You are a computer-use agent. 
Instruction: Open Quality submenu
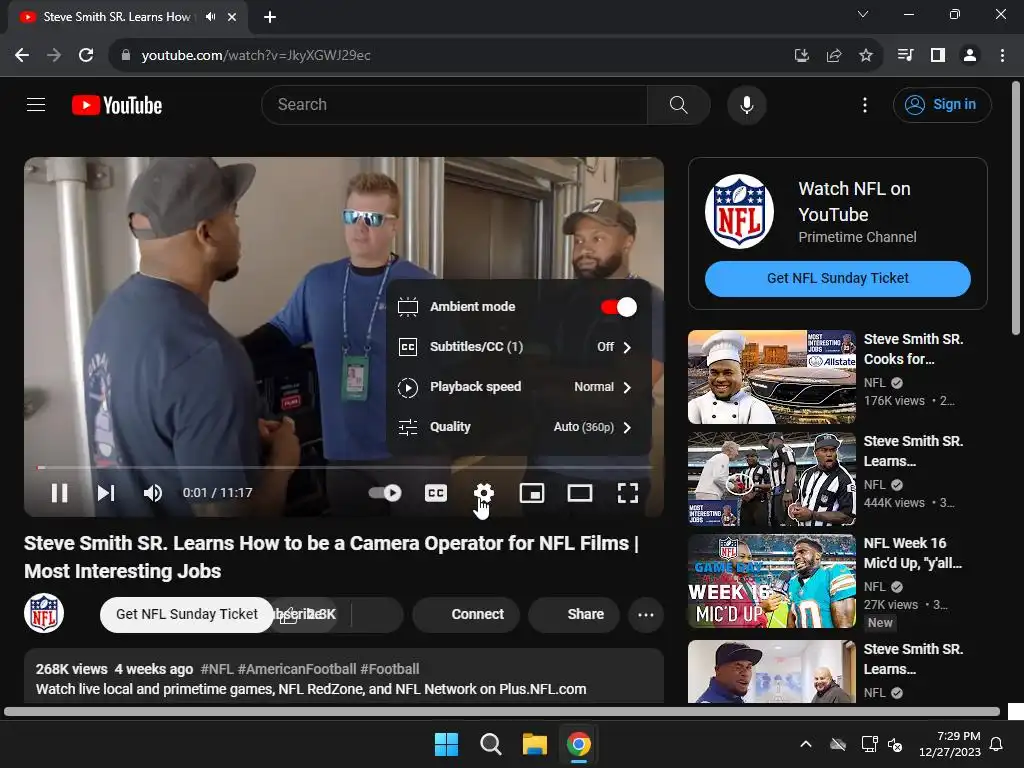click(519, 426)
